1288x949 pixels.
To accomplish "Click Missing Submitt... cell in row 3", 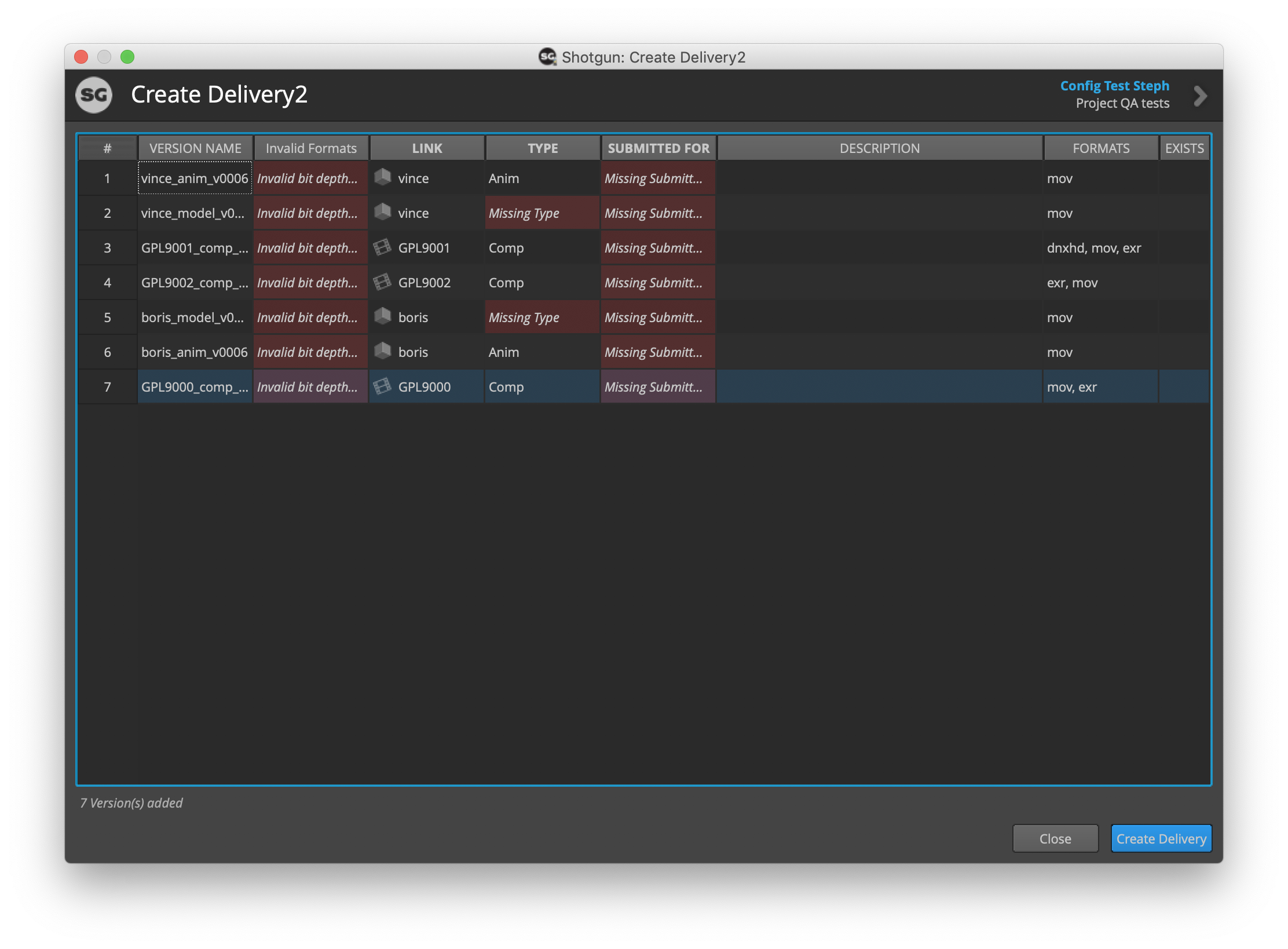I will point(658,247).
